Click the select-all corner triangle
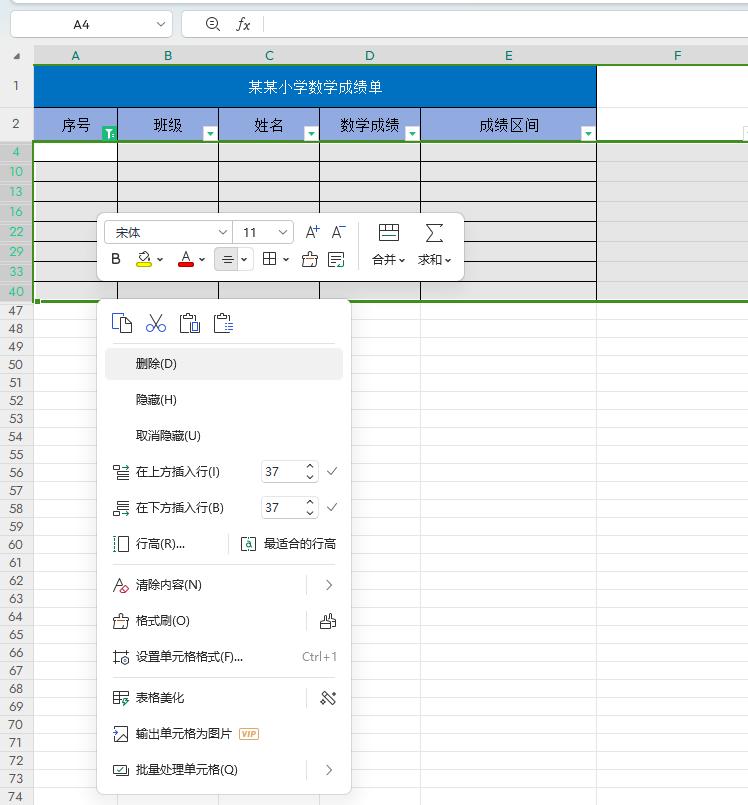748x805 pixels. pyautogui.click(x=16, y=56)
